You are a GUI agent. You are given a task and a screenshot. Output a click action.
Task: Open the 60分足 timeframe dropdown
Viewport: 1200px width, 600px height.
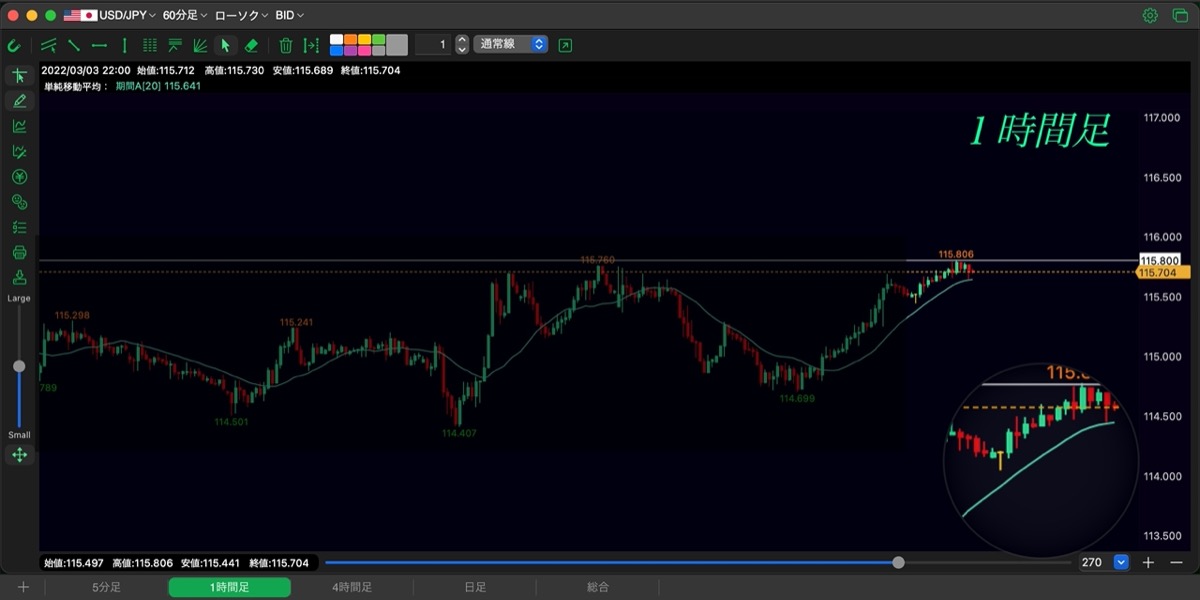pos(185,15)
